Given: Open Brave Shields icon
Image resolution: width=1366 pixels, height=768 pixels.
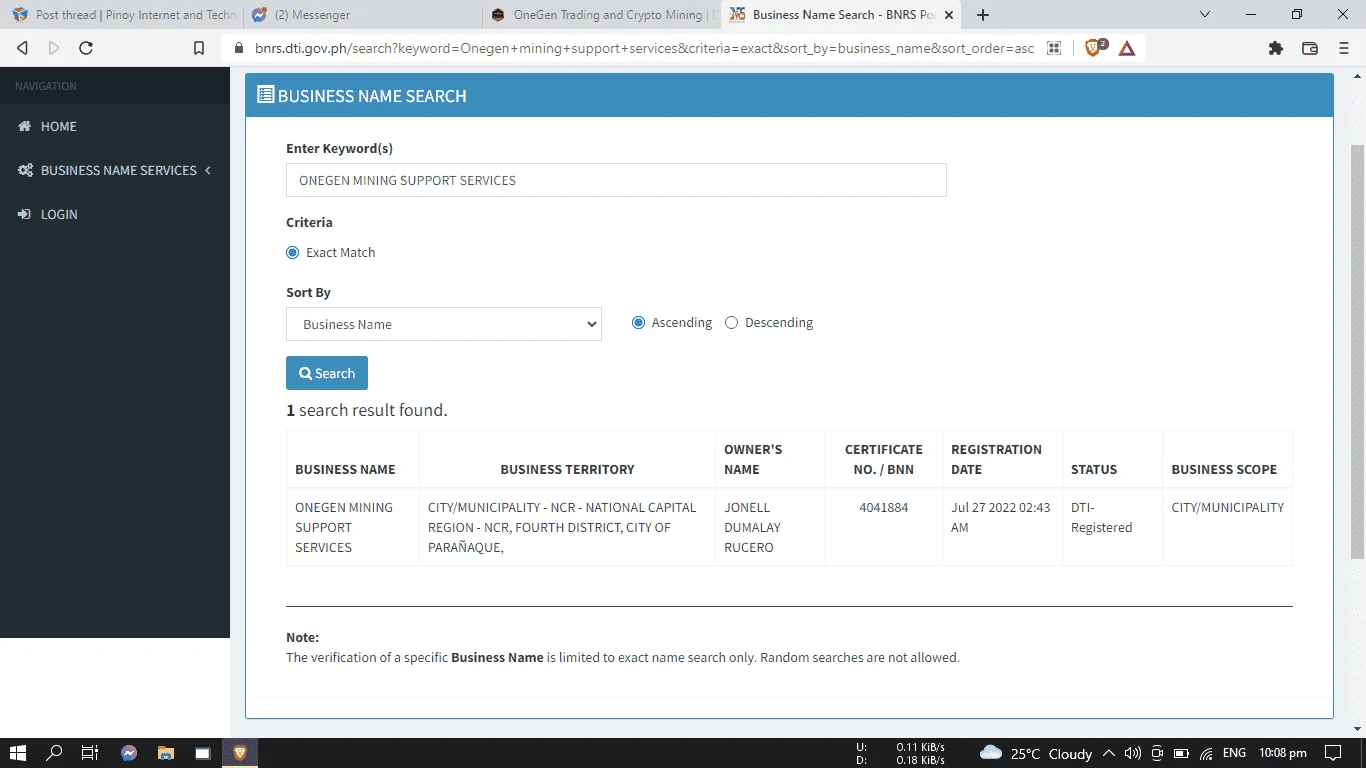Looking at the screenshot, I should pos(1094,47).
